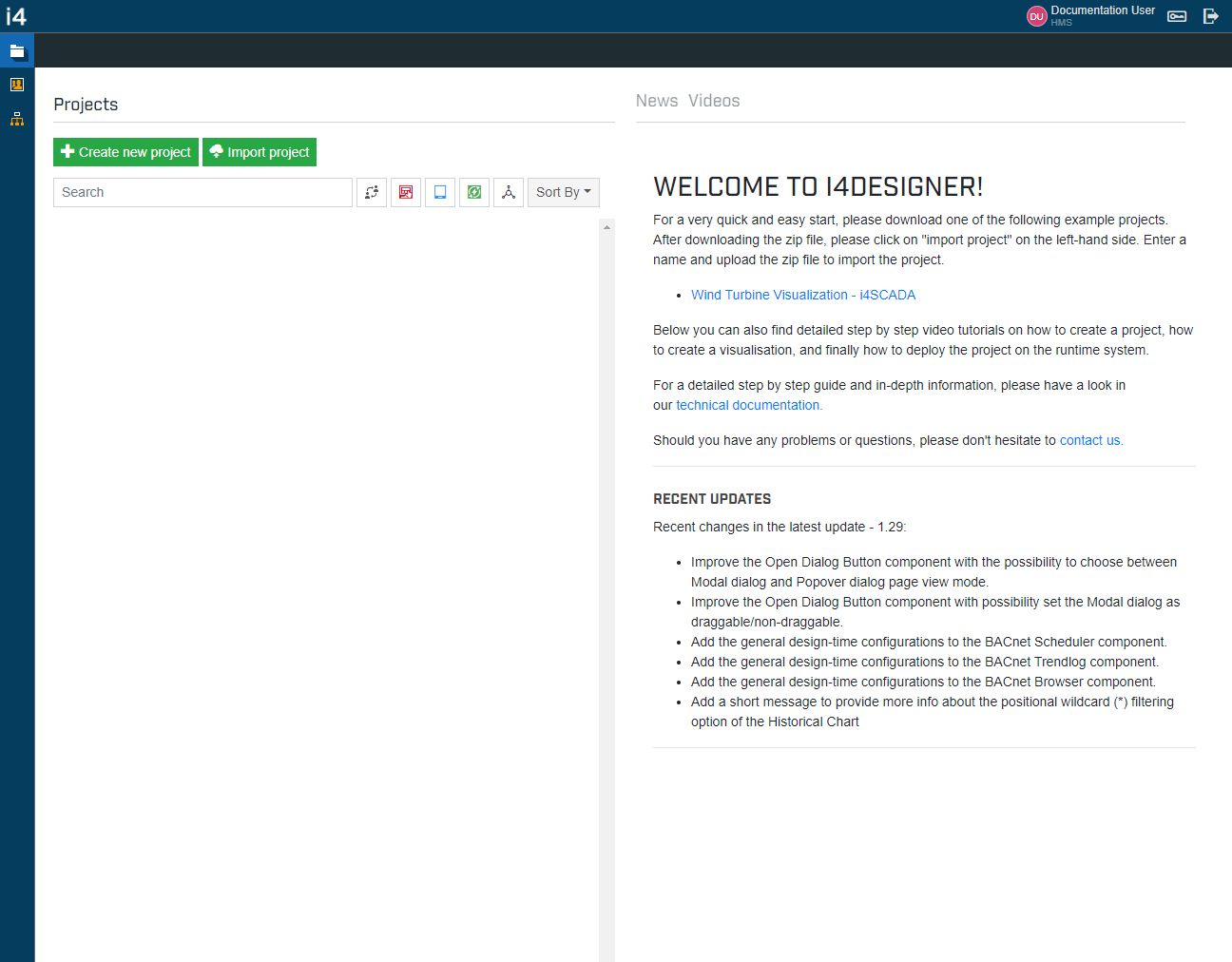The height and width of the screenshot is (962, 1232).
Task: Open Wind Turbine Visualization - i4SCADA link
Action: 803,295
